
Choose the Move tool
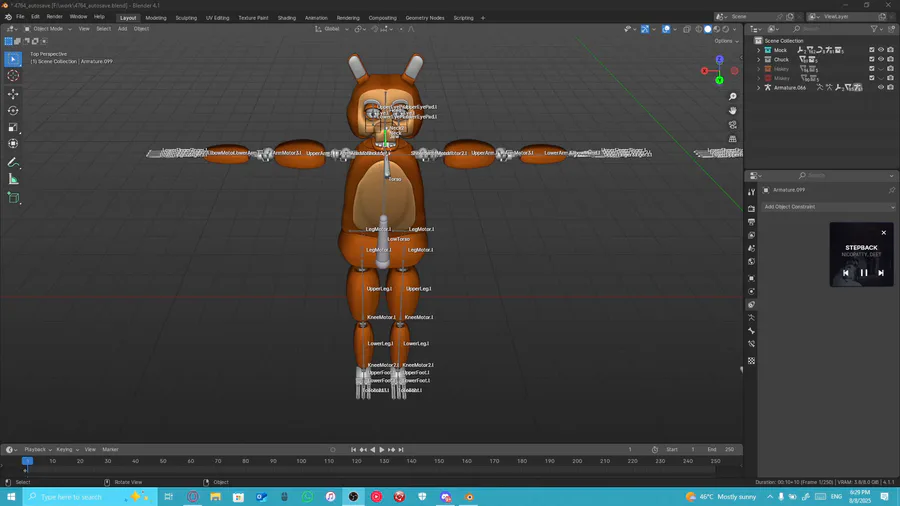click(x=13, y=94)
